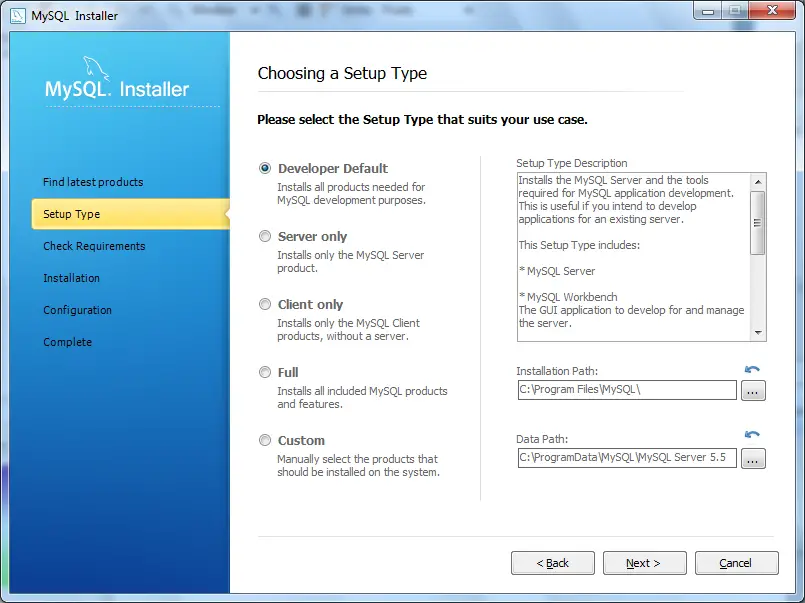Image resolution: width=805 pixels, height=603 pixels.
Task: Jump to the Complete step
Action: pos(67,342)
